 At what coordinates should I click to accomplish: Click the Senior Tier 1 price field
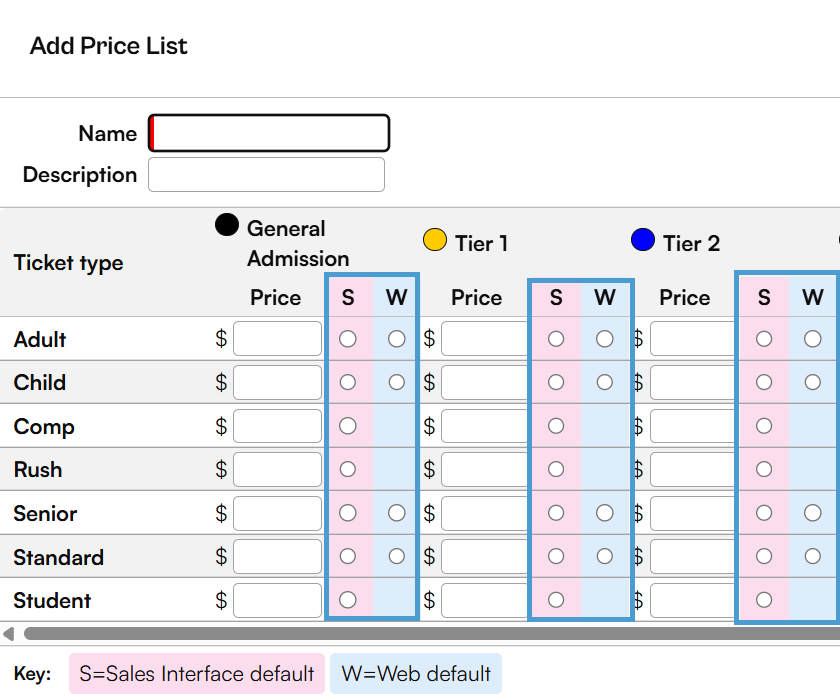click(x=485, y=513)
